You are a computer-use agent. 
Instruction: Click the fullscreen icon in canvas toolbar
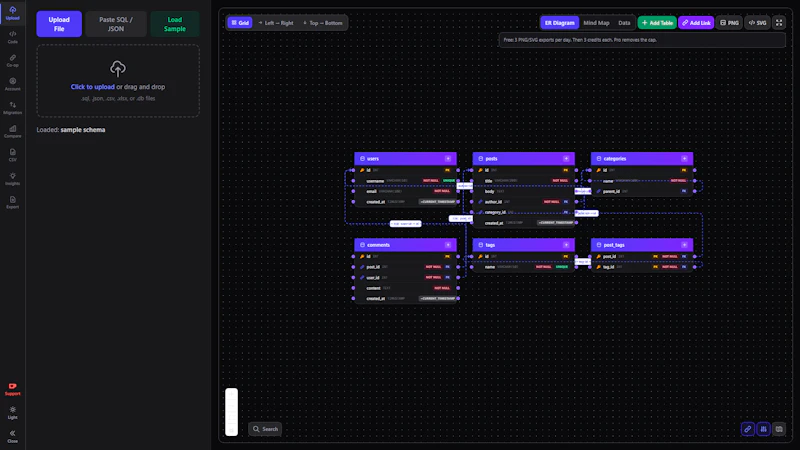pos(779,22)
